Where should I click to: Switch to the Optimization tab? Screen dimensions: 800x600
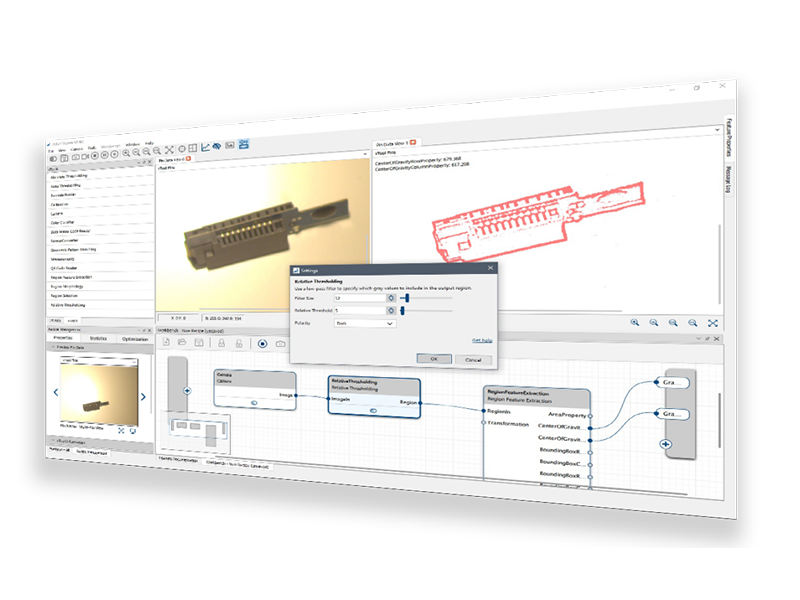pyautogui.click(x=134, y=339)
